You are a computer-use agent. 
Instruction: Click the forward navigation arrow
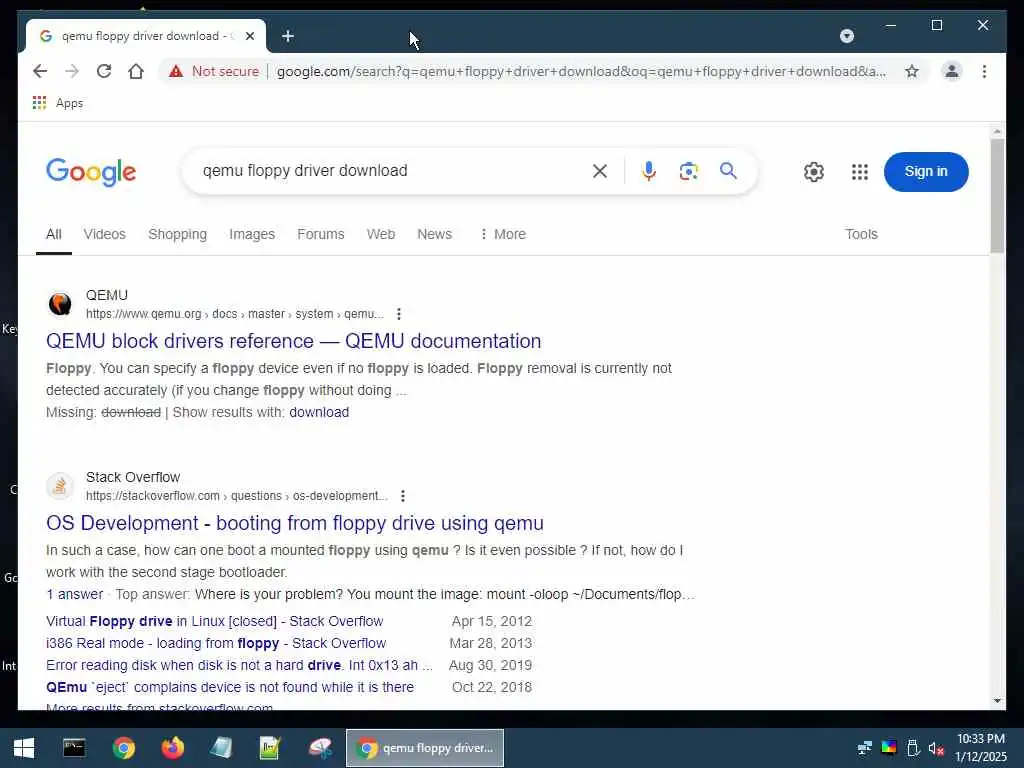pyautogui.click(x=72, y=71)
